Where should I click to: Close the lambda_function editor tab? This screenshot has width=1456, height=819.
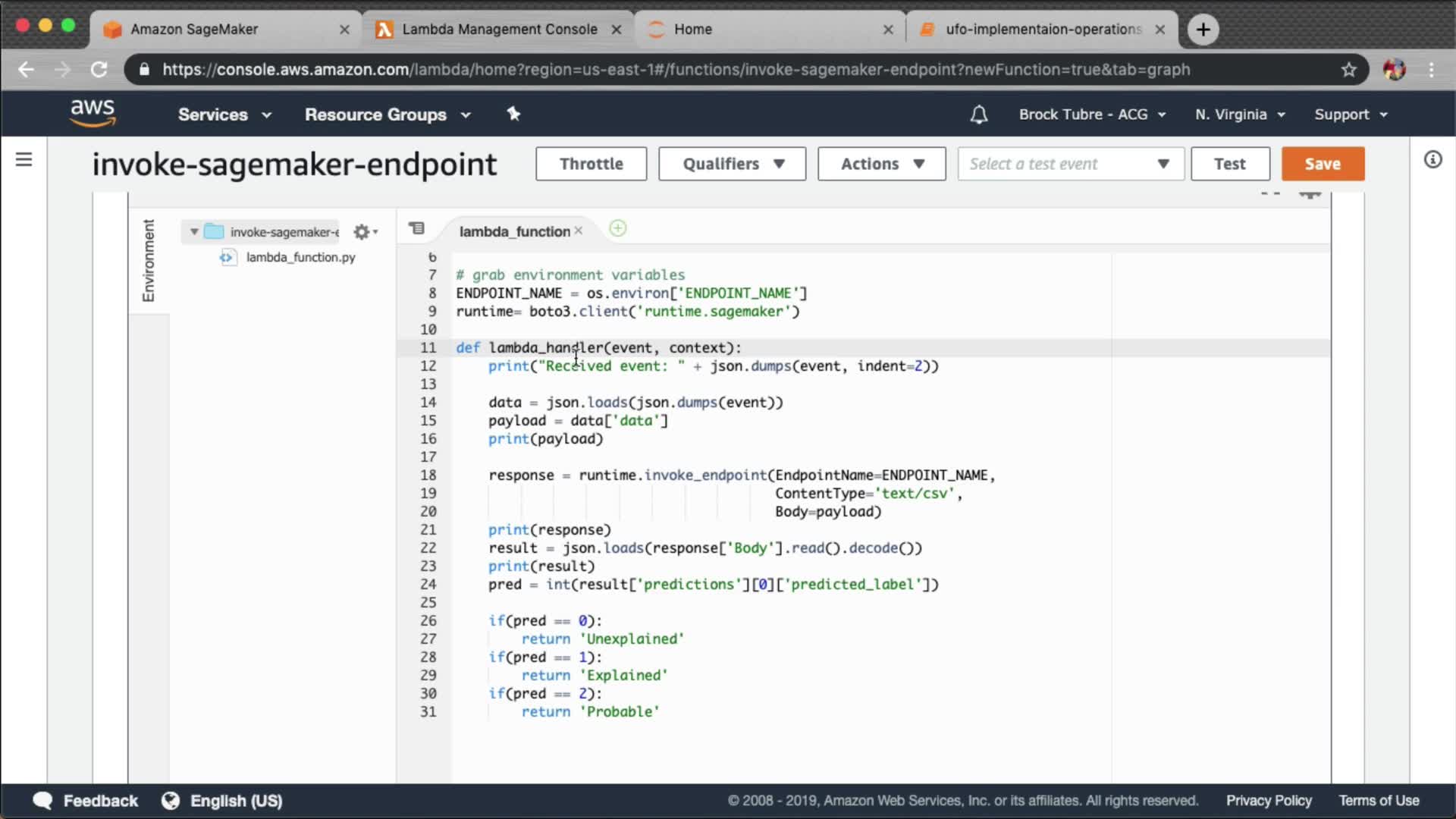click(x=579, y=231)
